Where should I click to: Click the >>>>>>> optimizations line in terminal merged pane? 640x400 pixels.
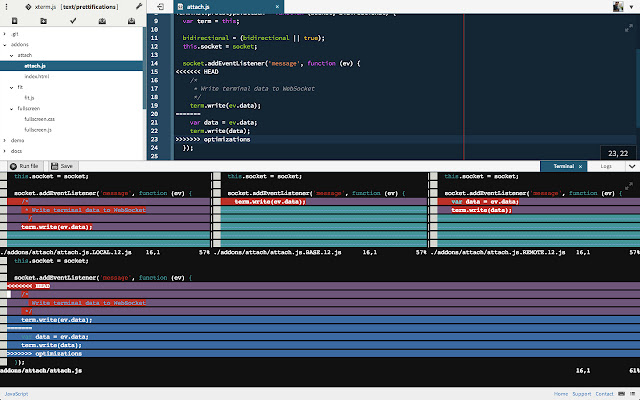click(x=44, y=354)
